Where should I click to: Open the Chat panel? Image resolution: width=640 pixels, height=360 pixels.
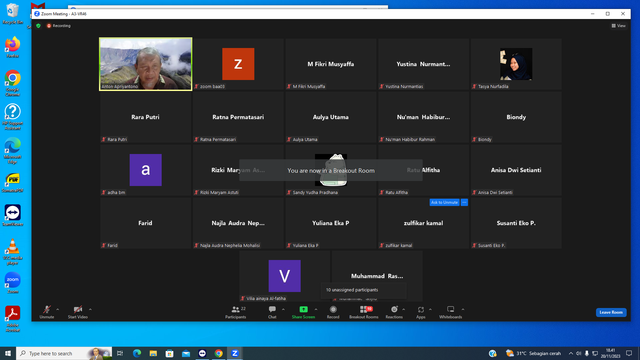[x=272, y=312]
